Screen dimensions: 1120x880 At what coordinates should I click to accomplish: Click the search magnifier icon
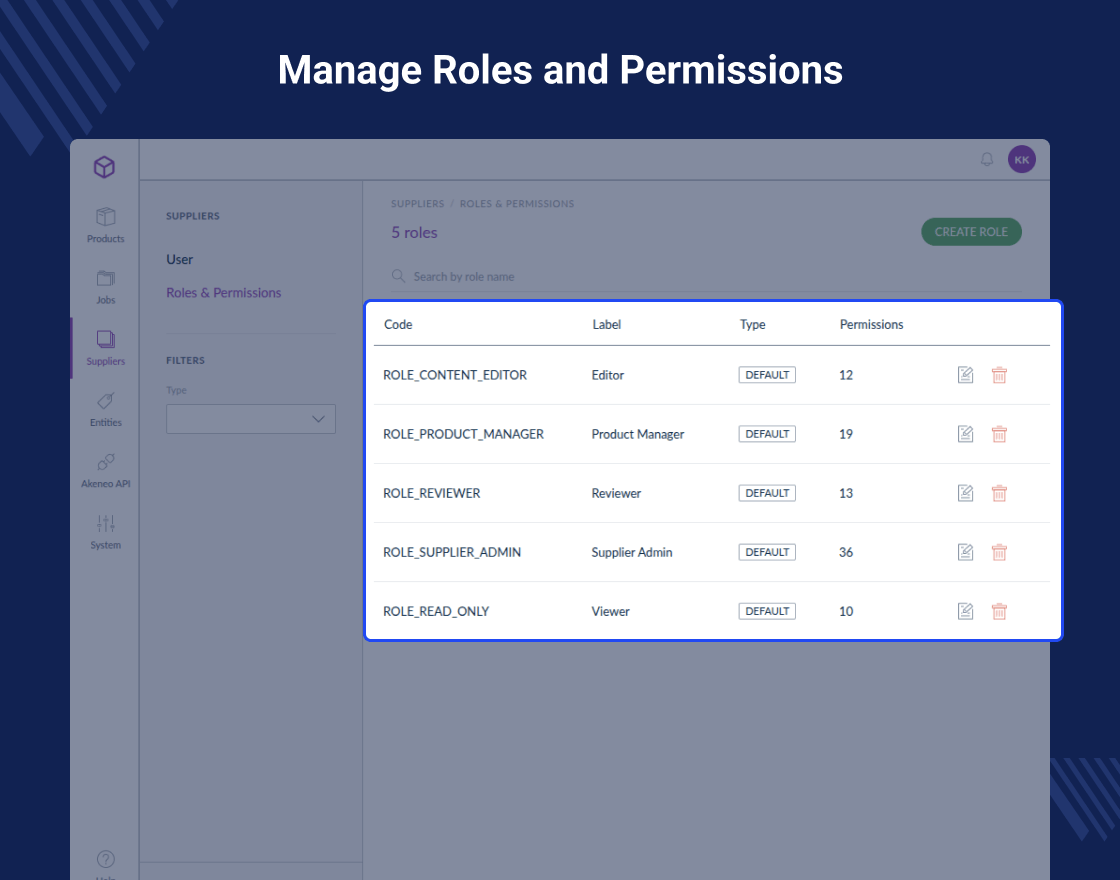[399, 276]
